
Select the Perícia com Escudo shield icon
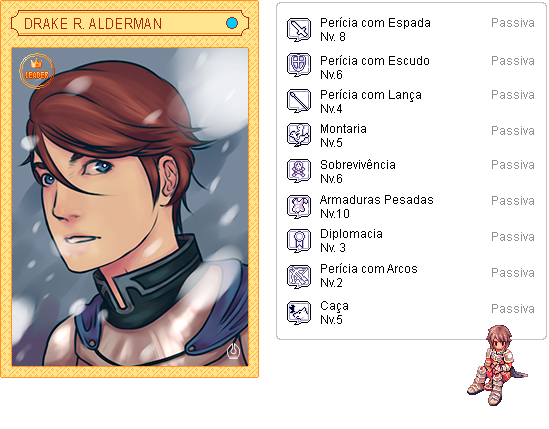pyautogui.click(x=299, y=65)
